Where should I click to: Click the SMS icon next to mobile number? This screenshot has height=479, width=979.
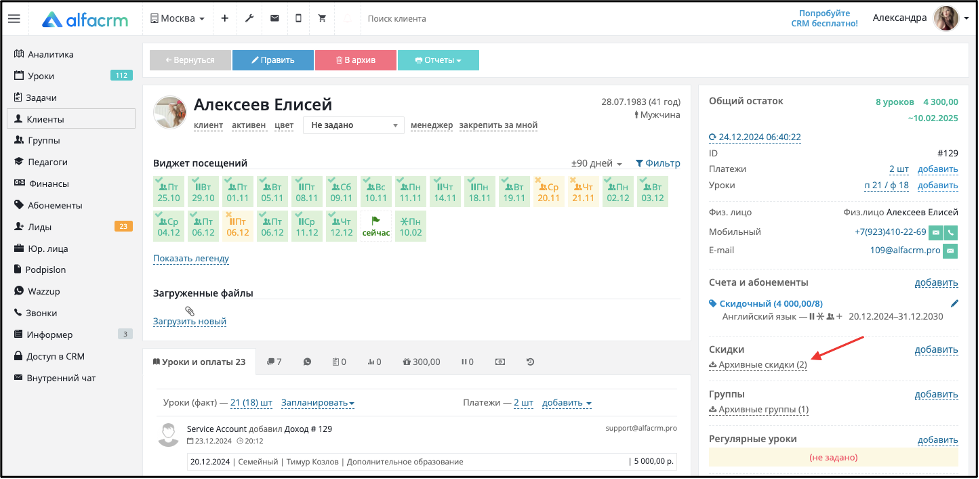point(936,232)
